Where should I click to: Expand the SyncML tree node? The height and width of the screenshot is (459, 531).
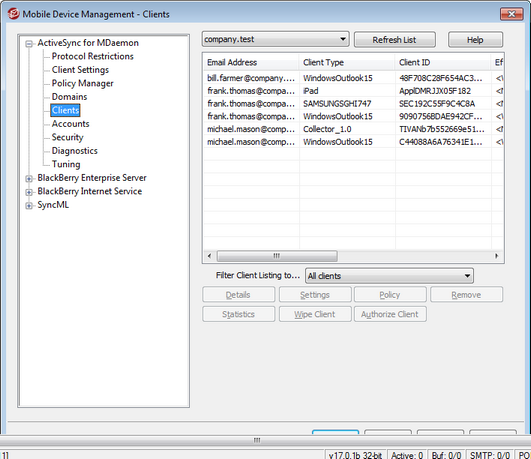tap(29, 206)
